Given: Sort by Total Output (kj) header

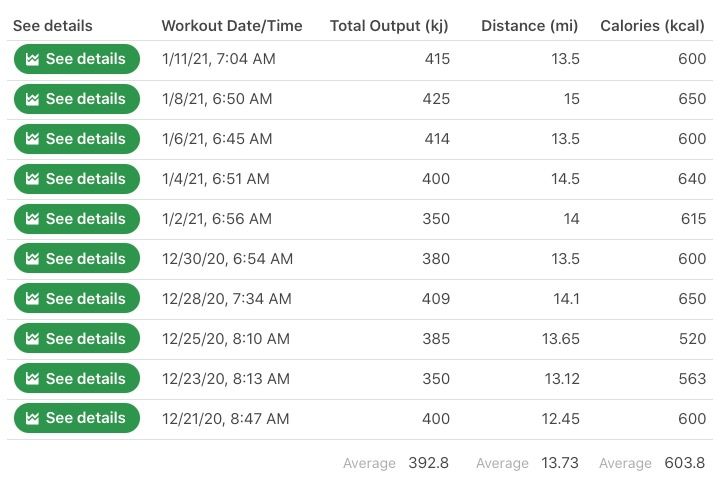Looking at the screenshot, I should click(x=389, y=26).
